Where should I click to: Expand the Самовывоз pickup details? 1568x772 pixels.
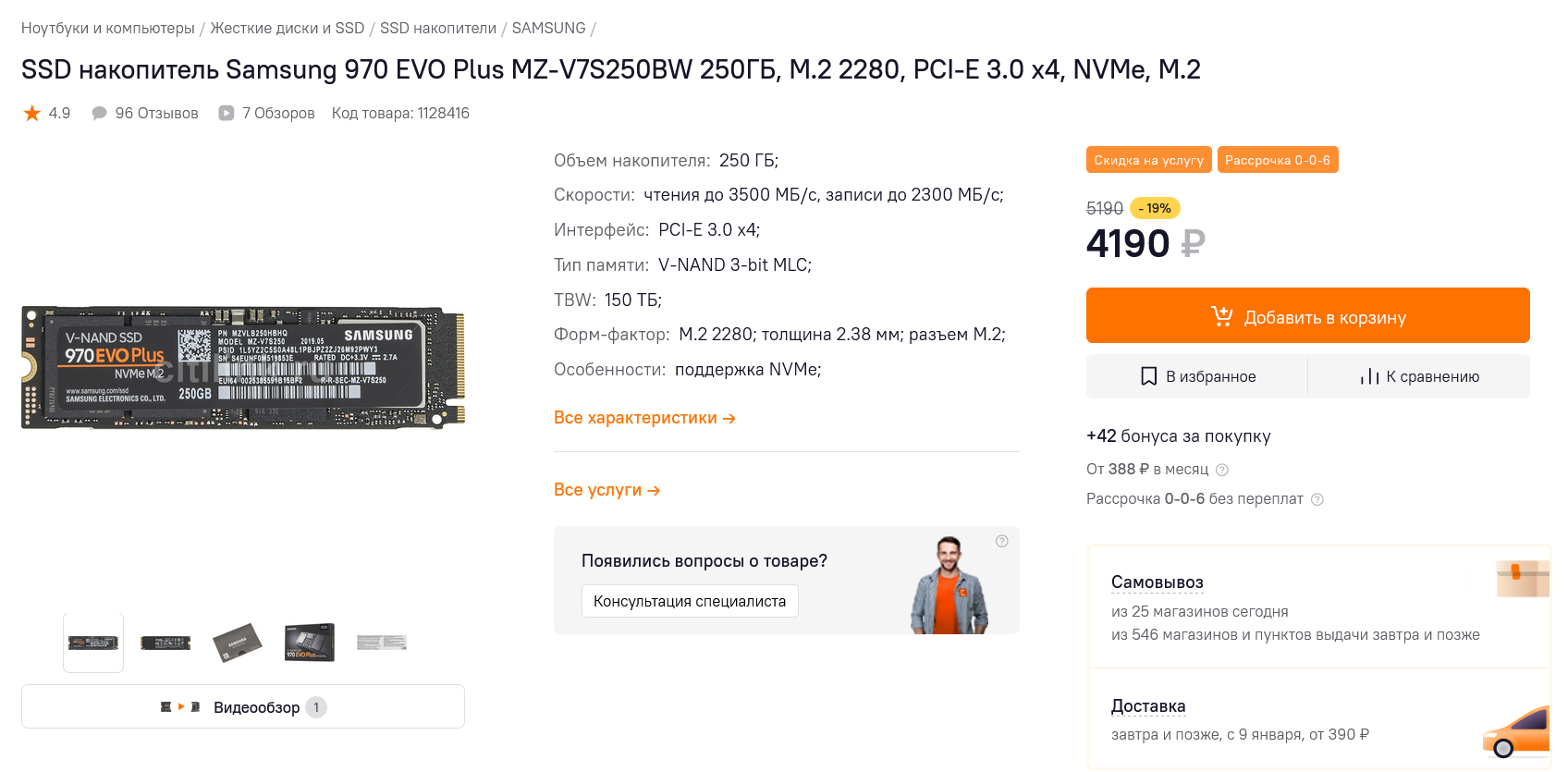point(1157,582)
